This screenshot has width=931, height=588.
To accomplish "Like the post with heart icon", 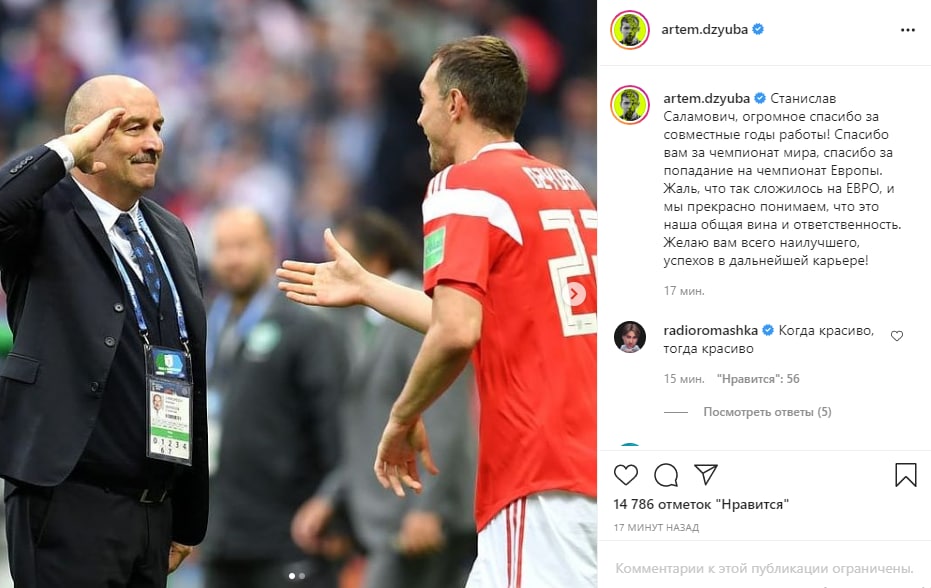I will [x=626, y=475].
